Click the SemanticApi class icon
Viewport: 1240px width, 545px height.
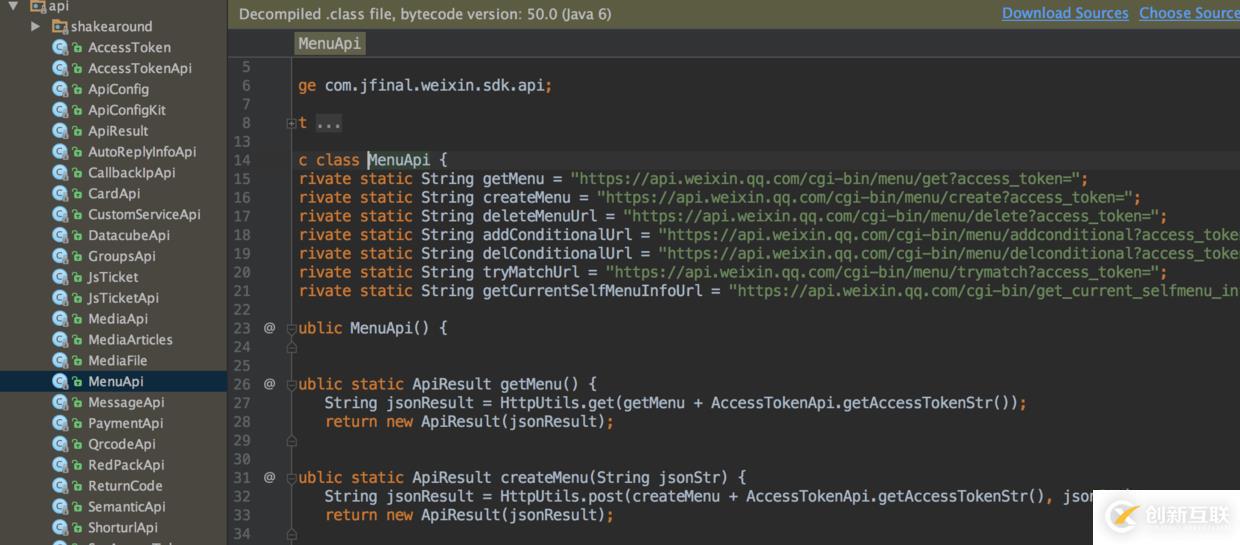[x=60, y=507]
